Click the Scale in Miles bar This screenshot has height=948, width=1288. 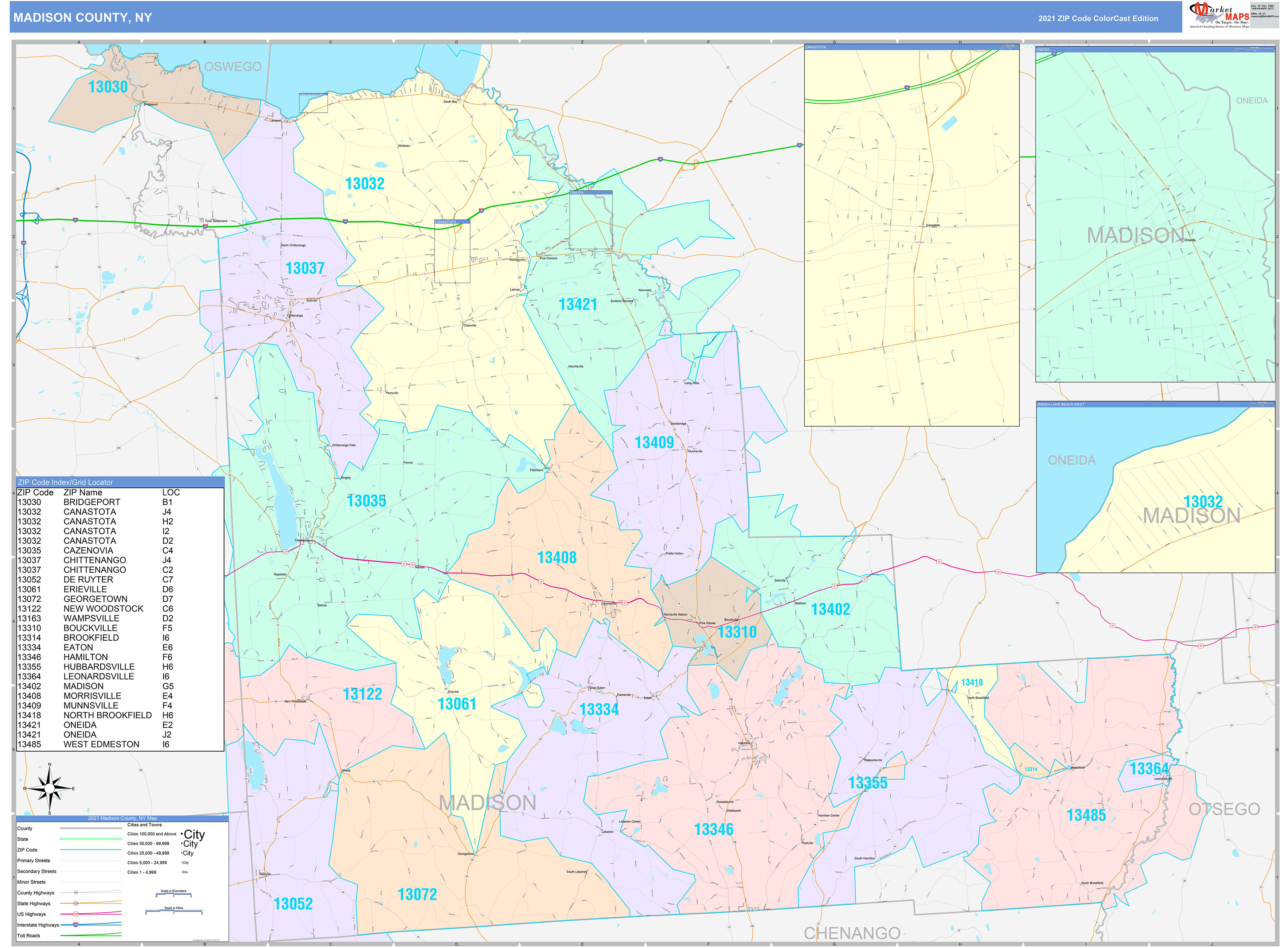coord(173,911)
